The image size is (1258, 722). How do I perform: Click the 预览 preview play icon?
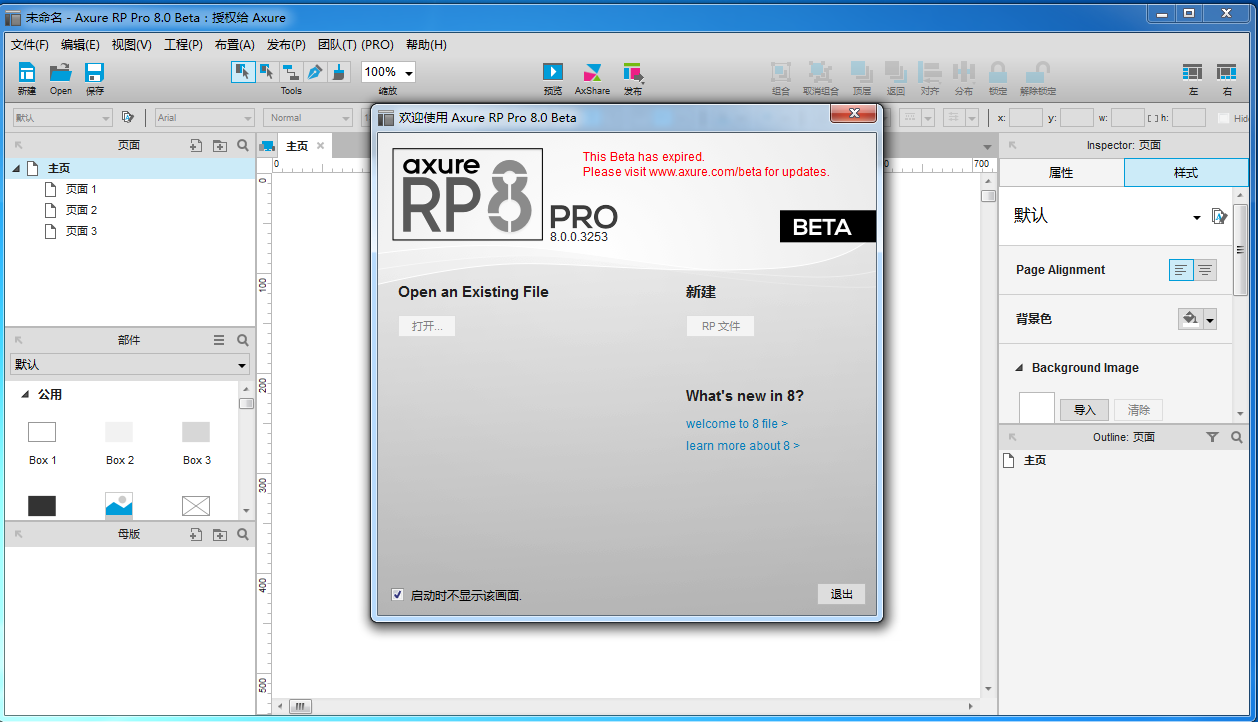pyautogui.click(x=553, y=72)
